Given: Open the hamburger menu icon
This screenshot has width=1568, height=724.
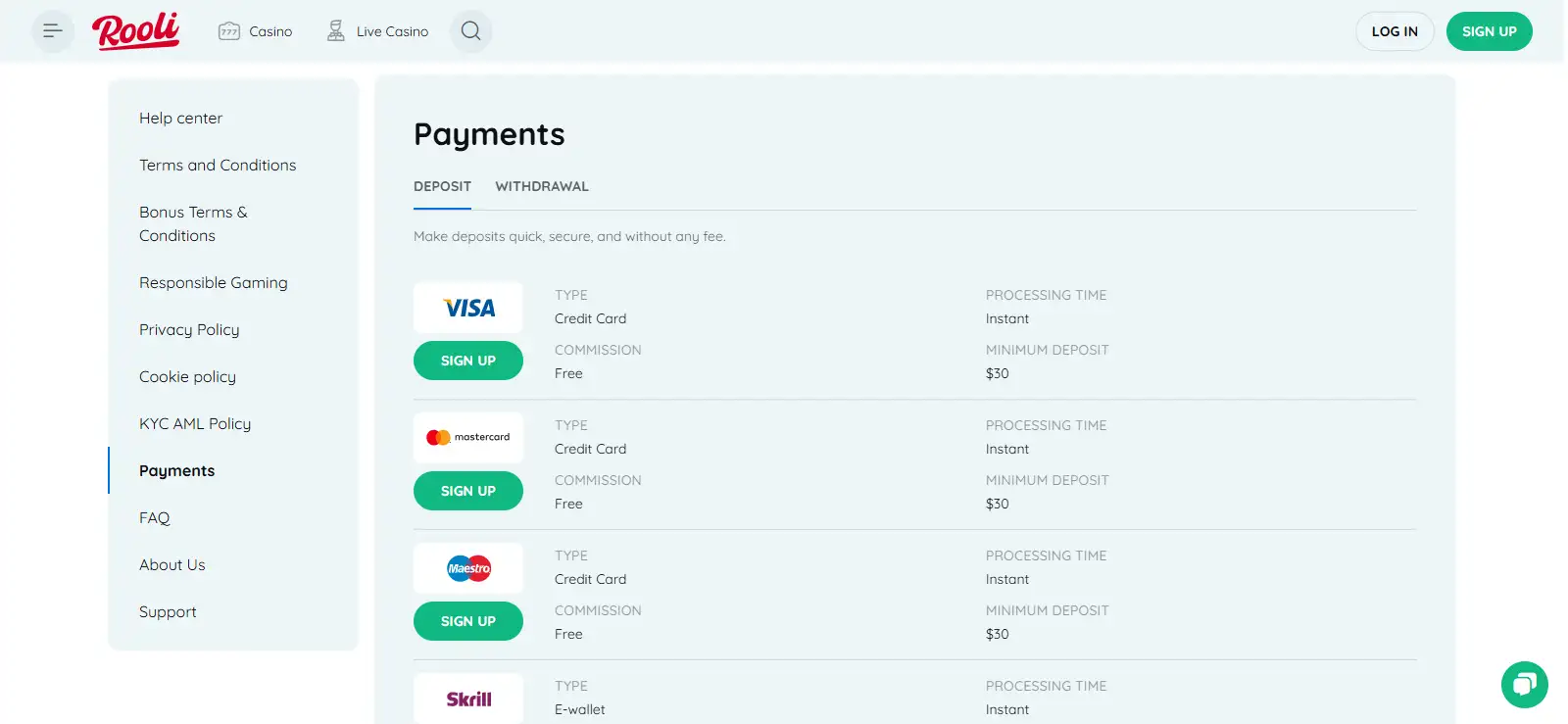Looking at the screenshot, I should click(53, 31).
